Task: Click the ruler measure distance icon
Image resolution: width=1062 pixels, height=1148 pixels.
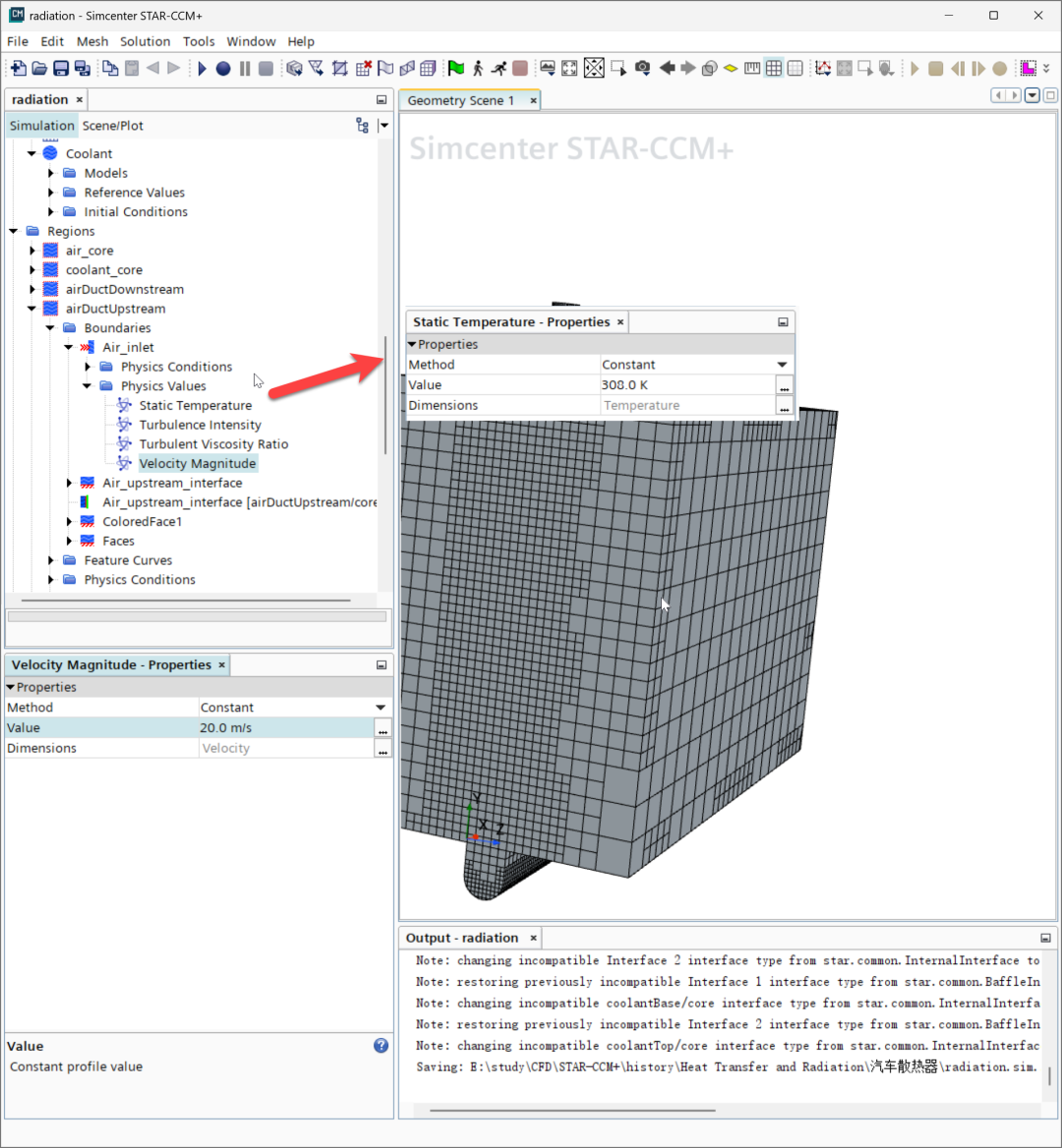Action: 752,68
